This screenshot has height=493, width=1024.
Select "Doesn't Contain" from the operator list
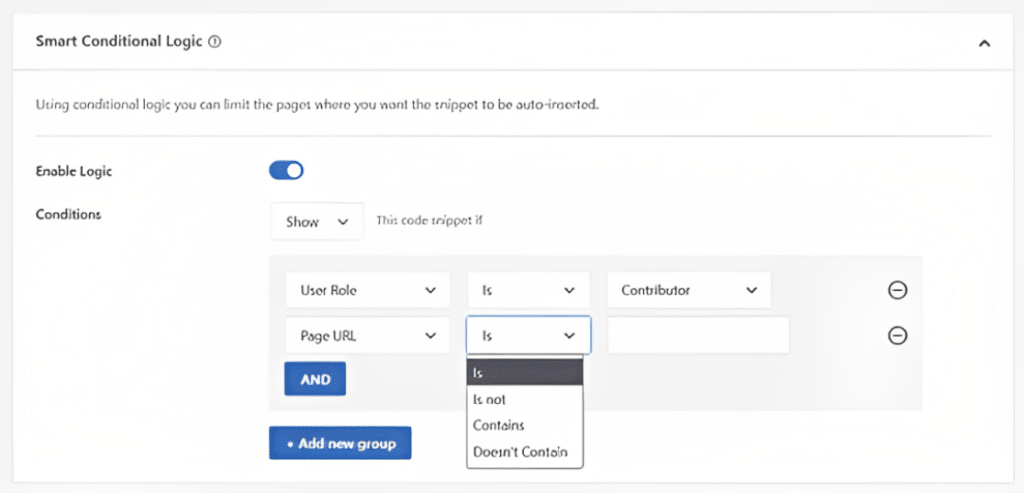click(524, 451)
